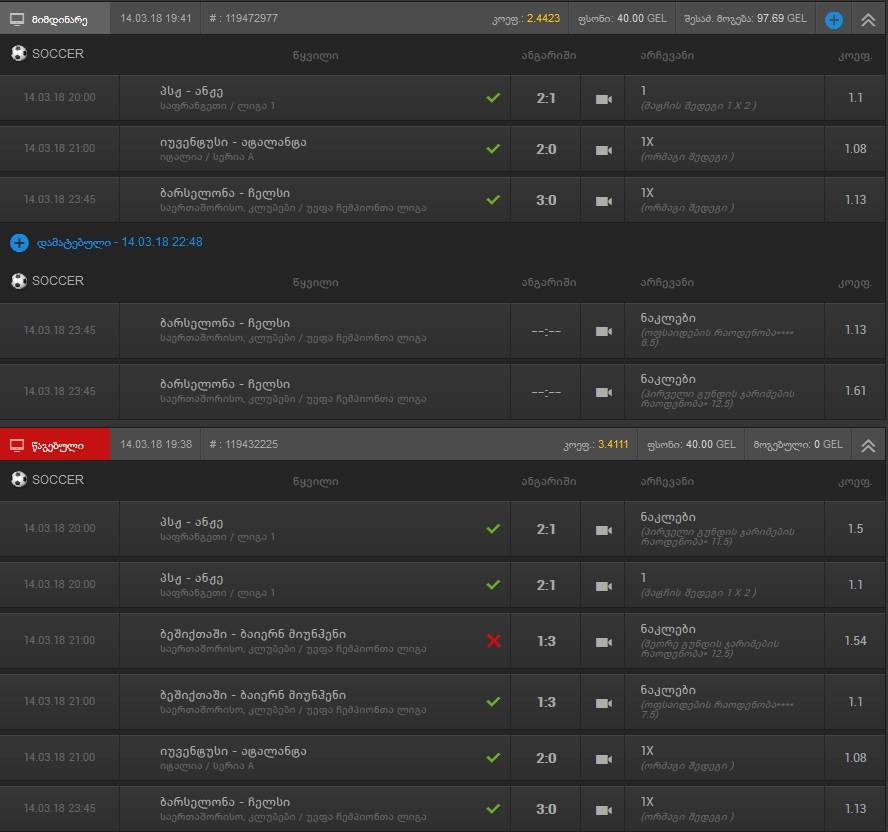Click იუვენტუსი - ატალანტა match name in ticket 119472977
The width and height of the screenshot is (888, 832).
point(233,142)
